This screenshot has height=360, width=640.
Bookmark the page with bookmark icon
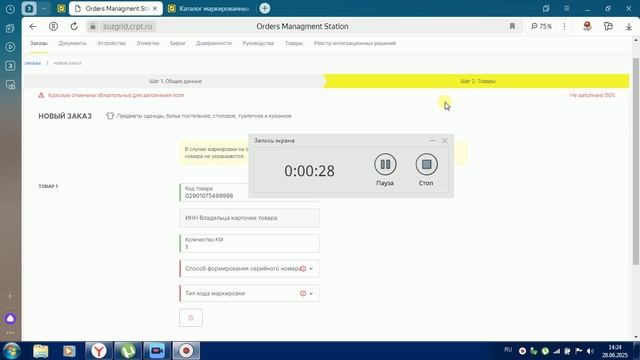512,27
